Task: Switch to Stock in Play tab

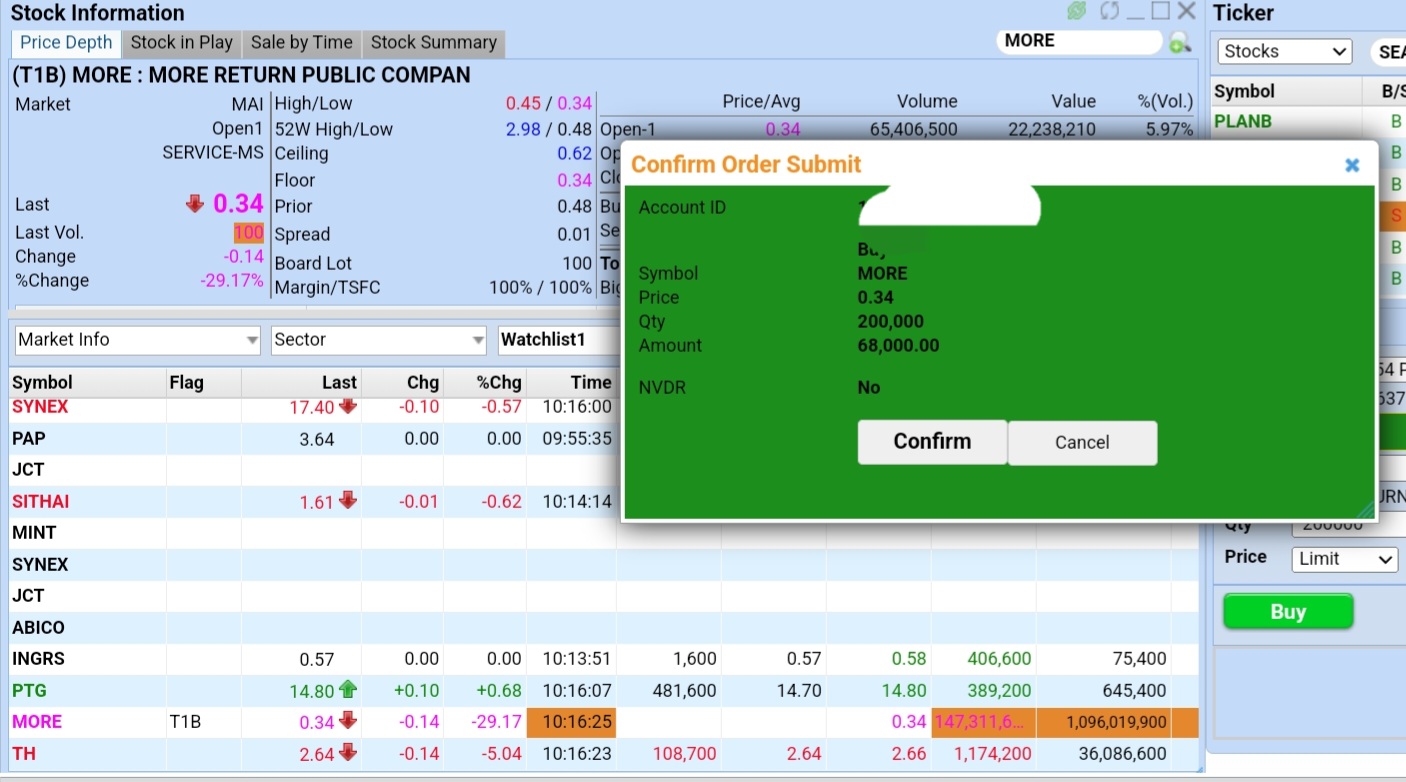Action: (181, 42)
